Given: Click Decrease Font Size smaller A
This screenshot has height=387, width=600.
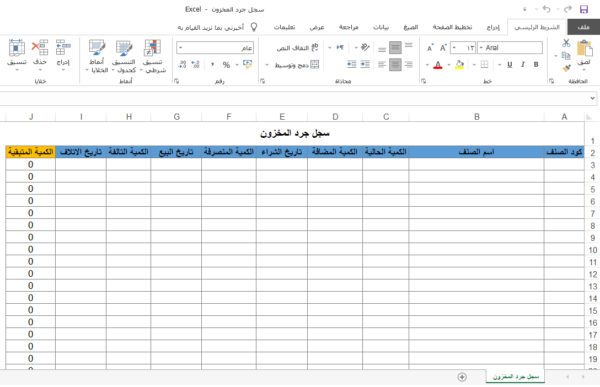Looking at the screenshot, I should 430,48.
